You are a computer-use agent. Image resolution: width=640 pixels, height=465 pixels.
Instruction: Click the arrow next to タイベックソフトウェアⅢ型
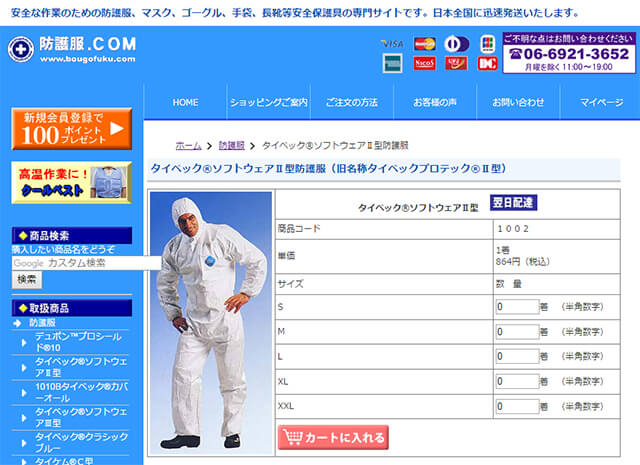pos(24,418)
